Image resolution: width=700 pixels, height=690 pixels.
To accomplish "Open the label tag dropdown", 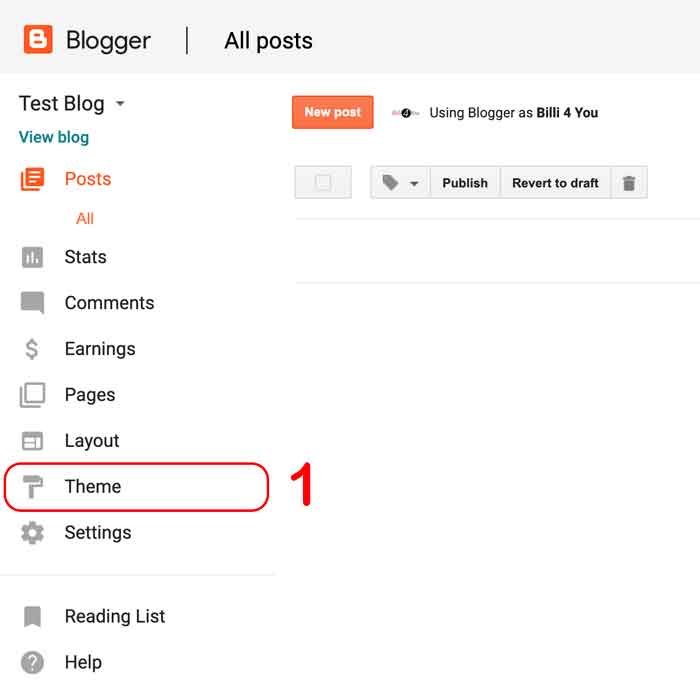I will pos(400,183).
